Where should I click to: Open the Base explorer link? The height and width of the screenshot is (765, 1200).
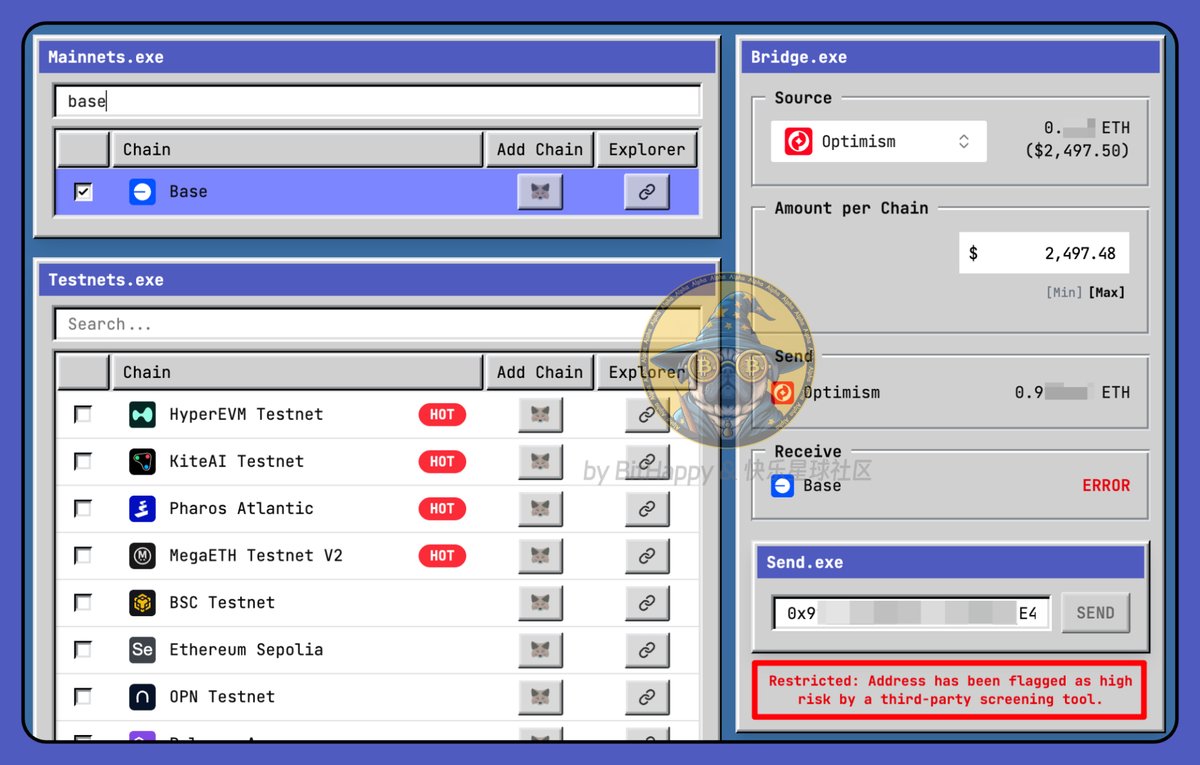coord(647,192)
